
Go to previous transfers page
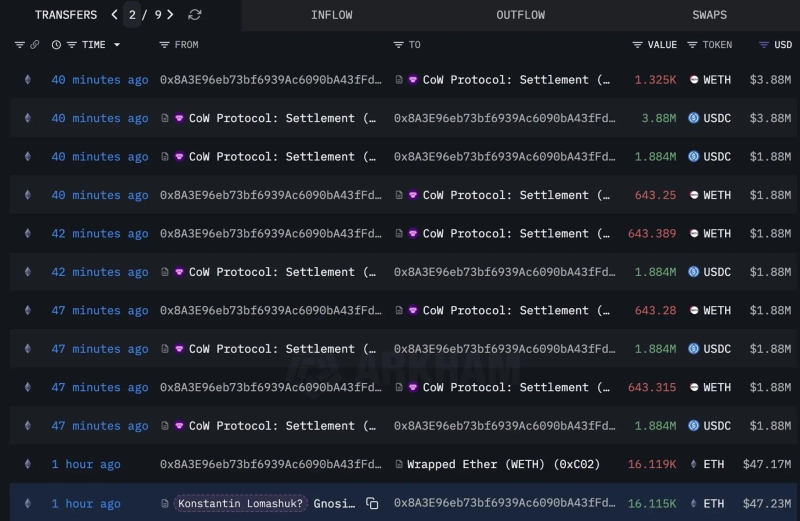pos(115,15)
